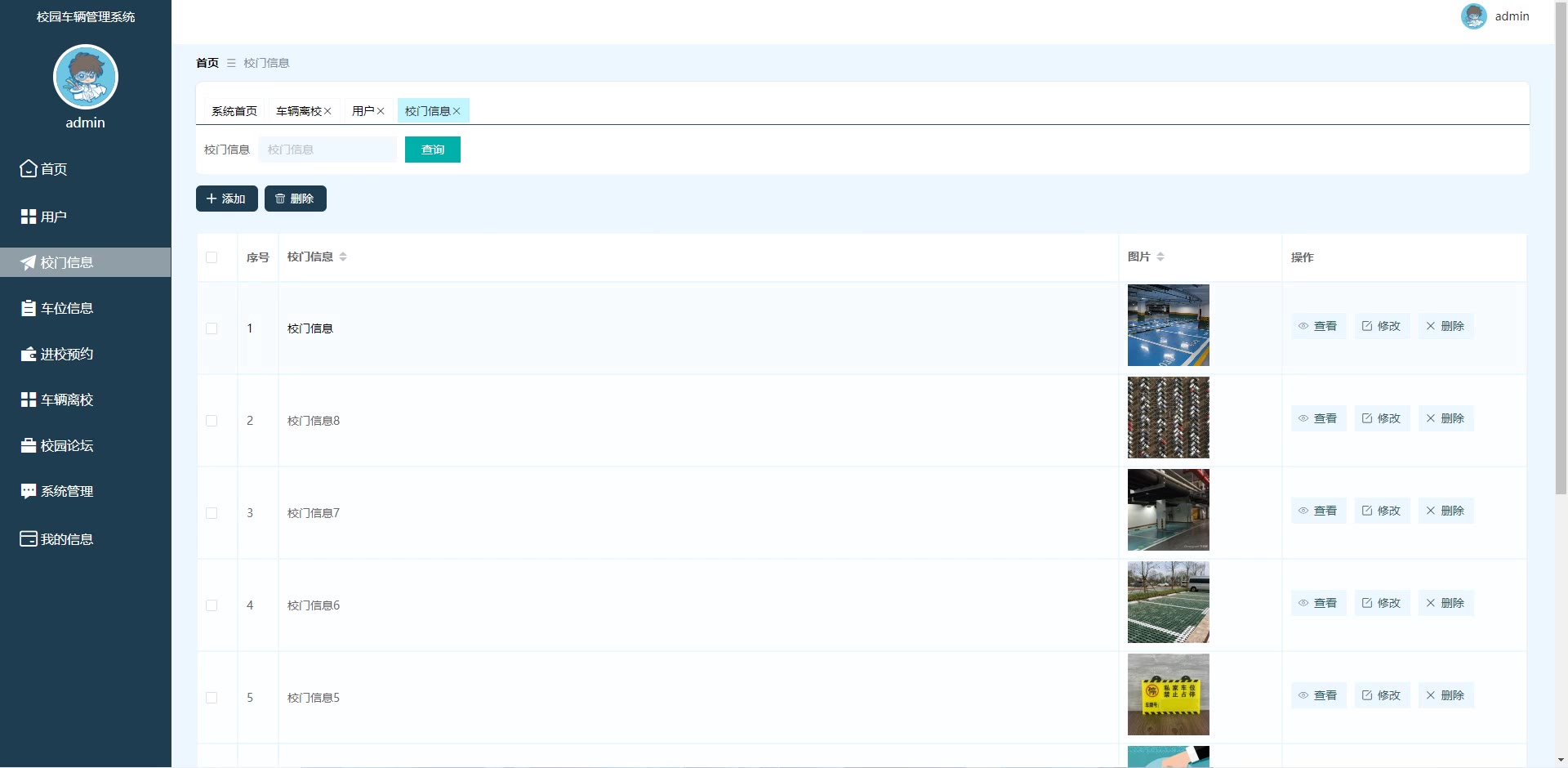Edit 校门信息5 with 修改
Image resolution: width=1568 pixels, height=768 pixels.
point(1382,695)
